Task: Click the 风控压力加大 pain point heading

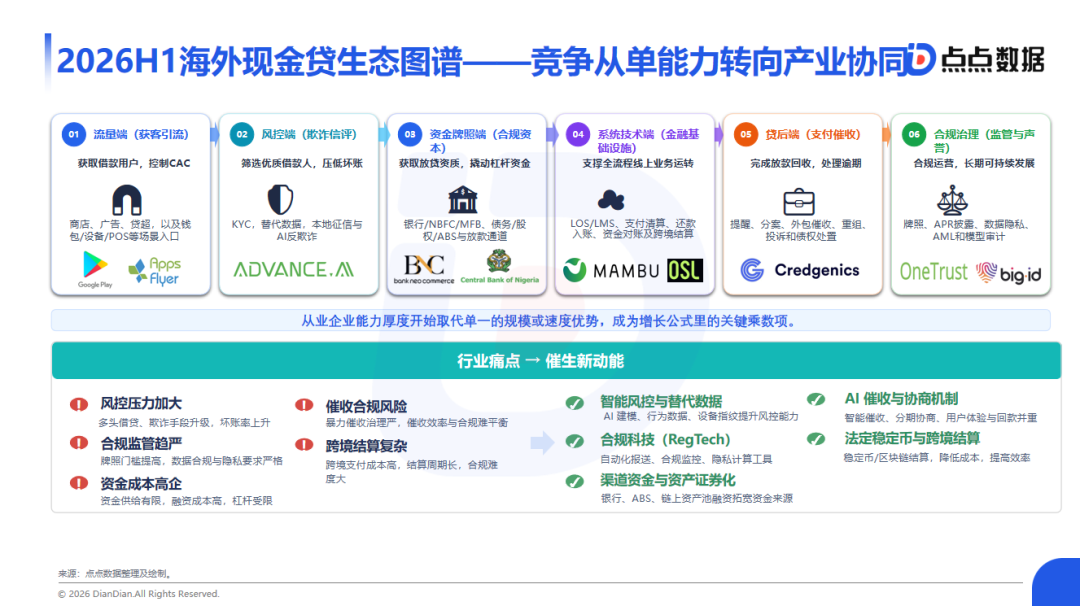Action: click(x=141, y=404)
